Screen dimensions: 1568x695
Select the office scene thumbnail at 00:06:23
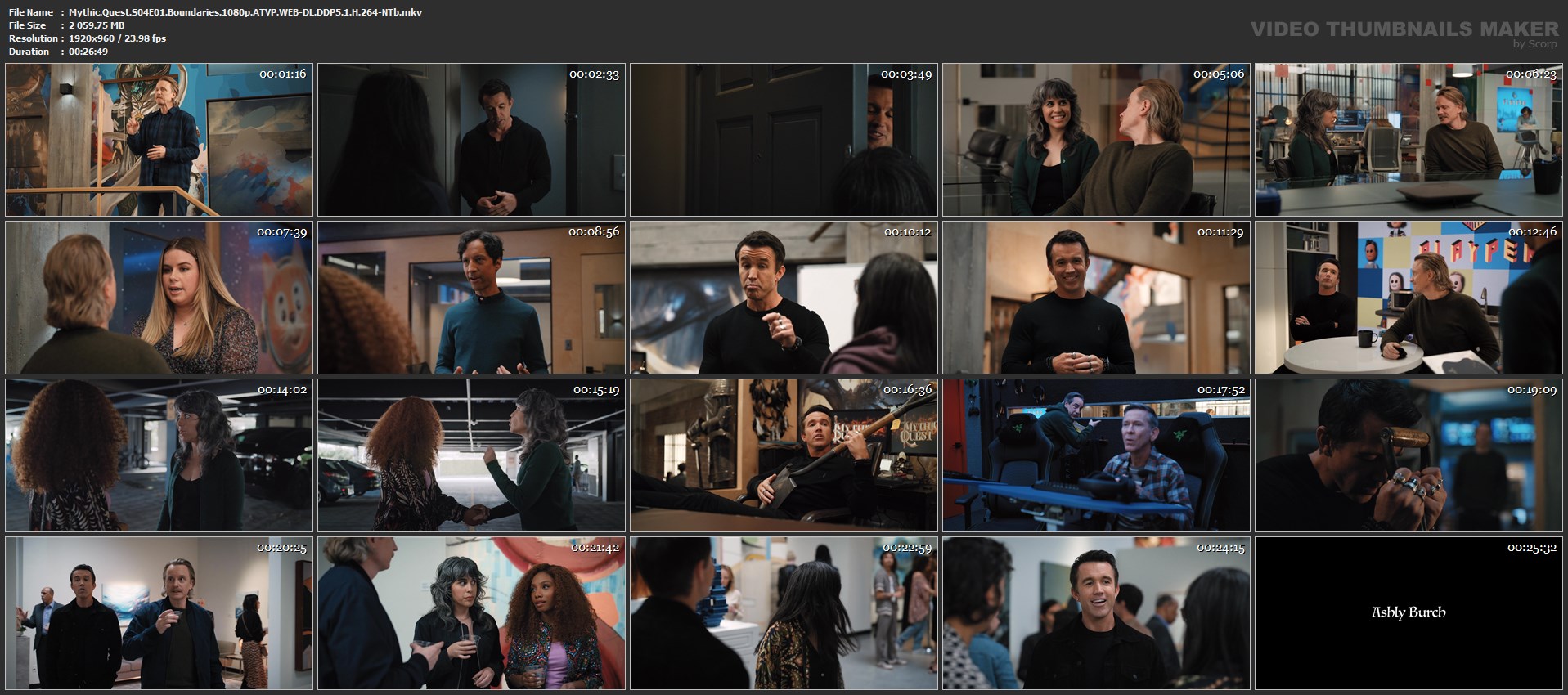tap(1409, 140)
